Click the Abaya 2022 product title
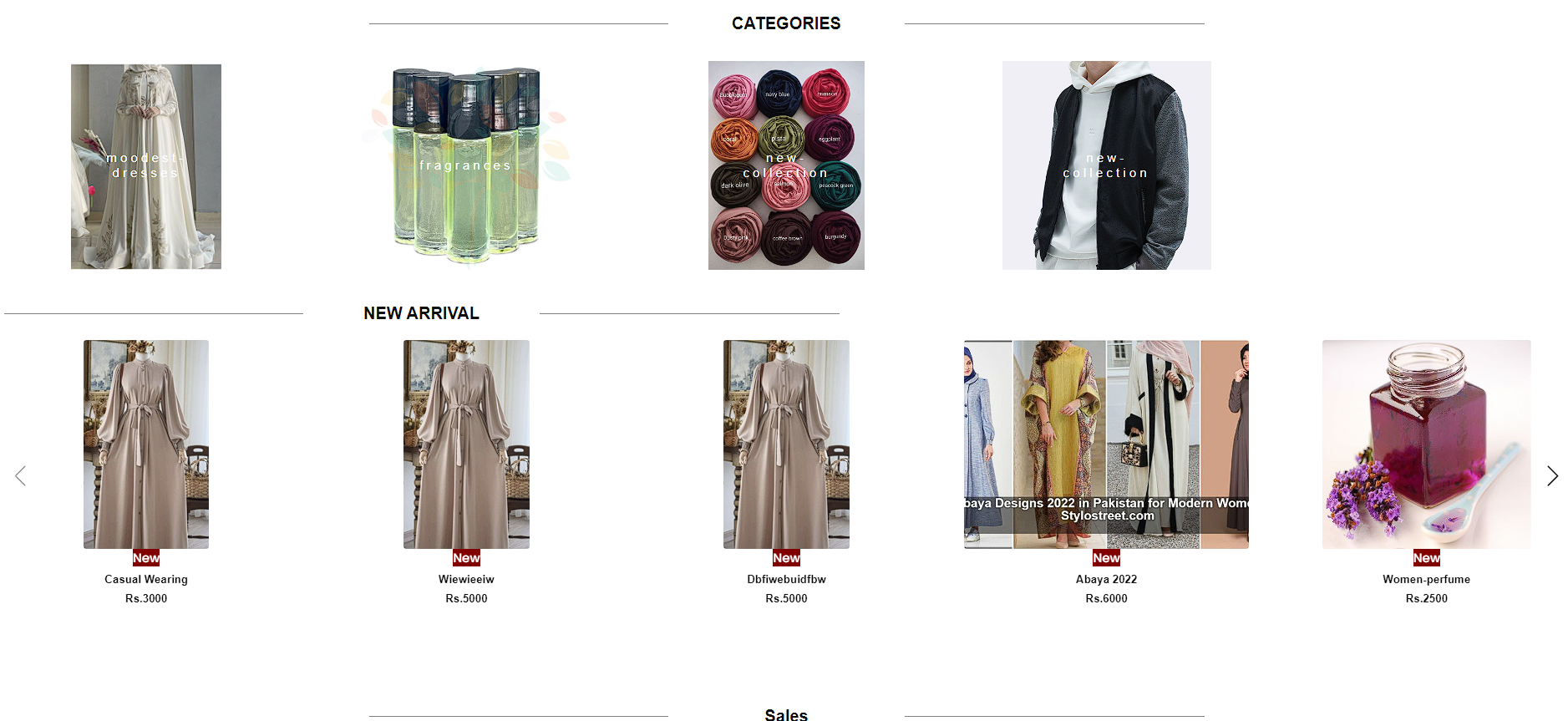The width and height of the screenshot is (1568, 721). point(1106,579)
